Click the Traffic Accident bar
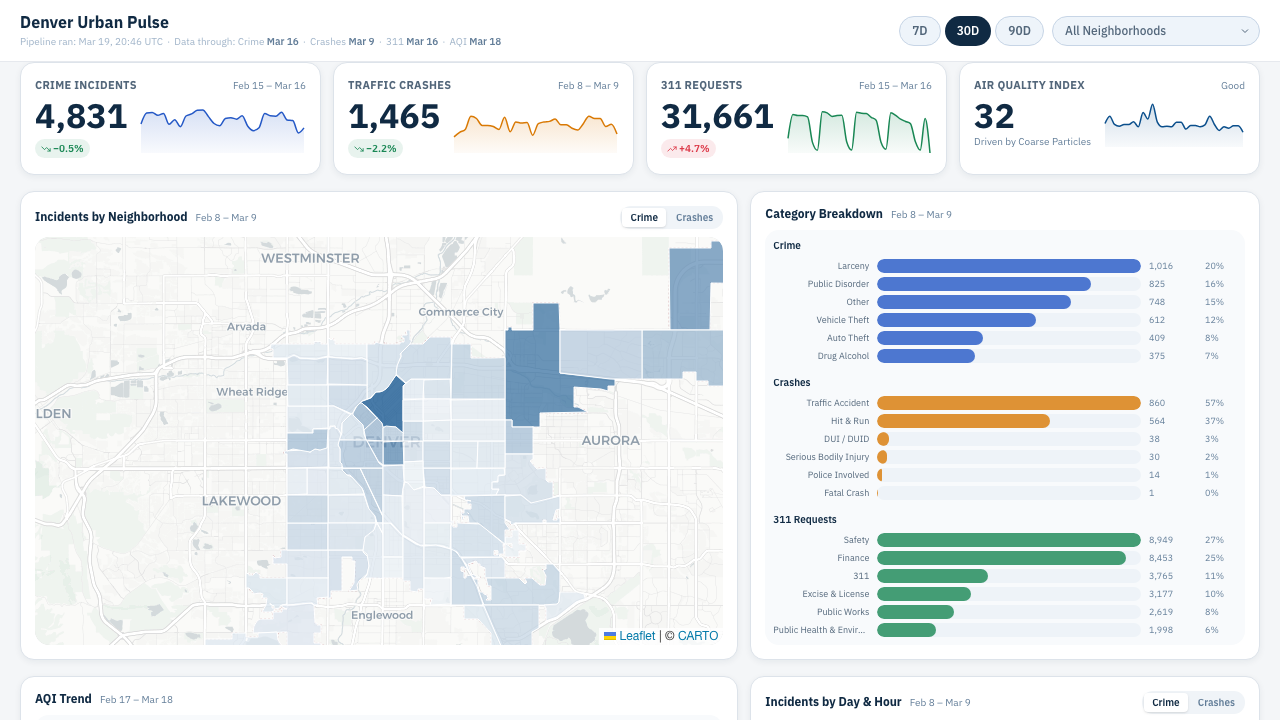The image size is (1280, 720). [1009, 403]
